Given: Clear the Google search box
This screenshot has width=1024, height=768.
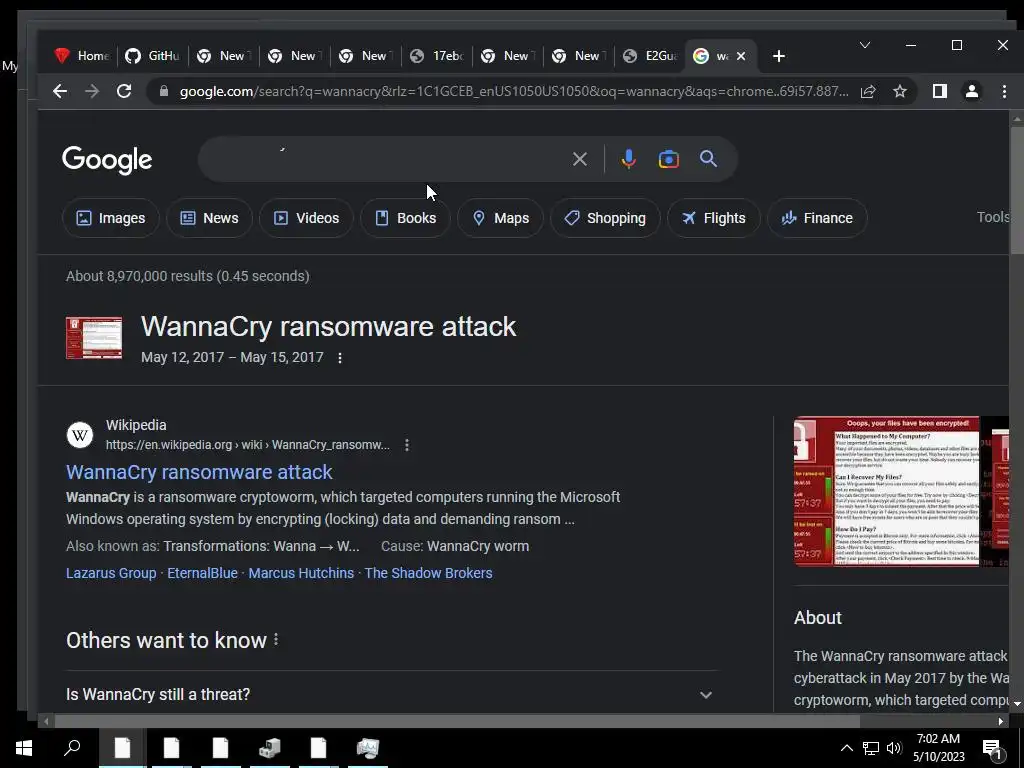Looking at the screenshot, I should point(579,159).
